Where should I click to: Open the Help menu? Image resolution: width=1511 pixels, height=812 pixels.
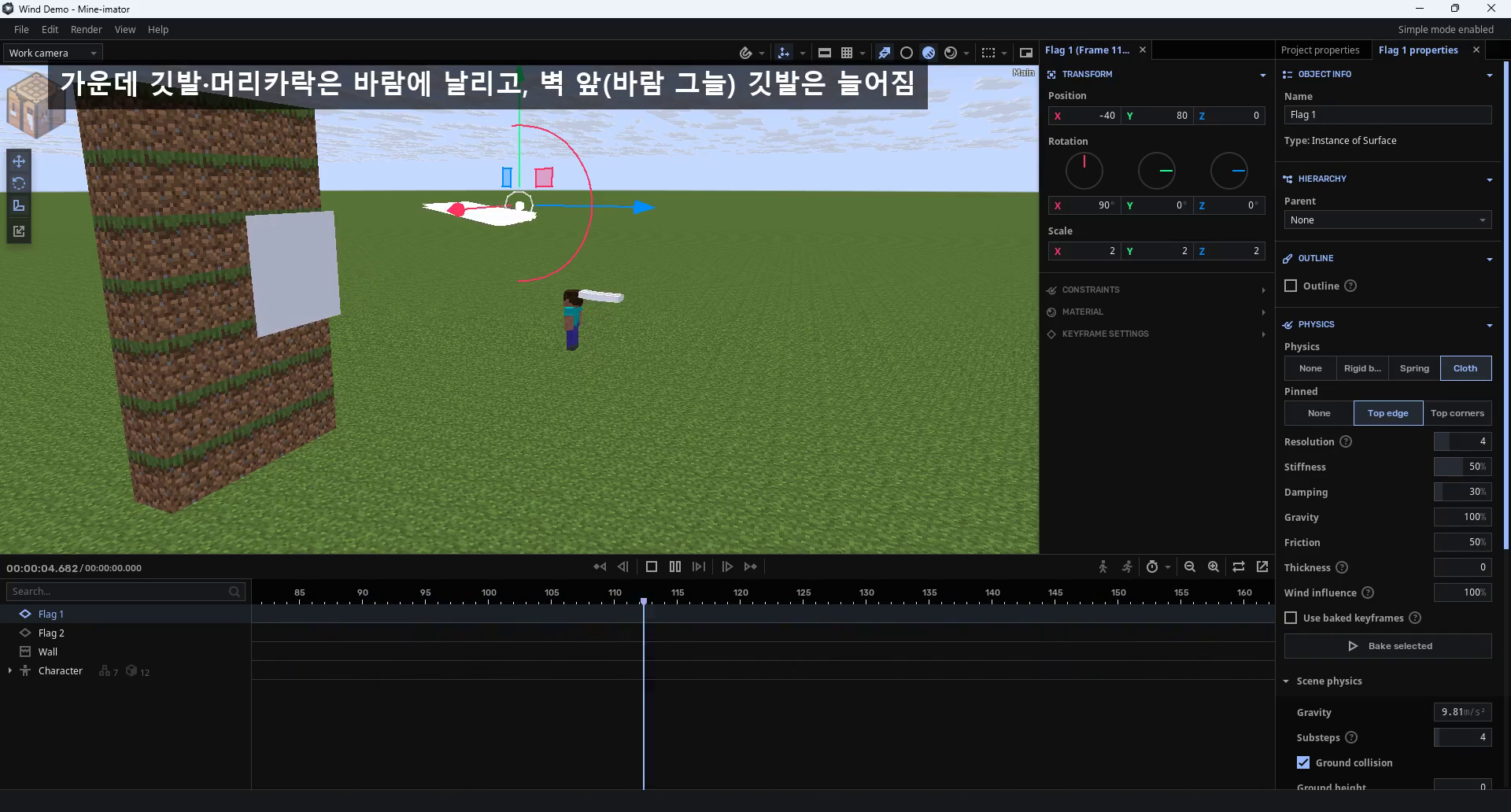point(158,29)
